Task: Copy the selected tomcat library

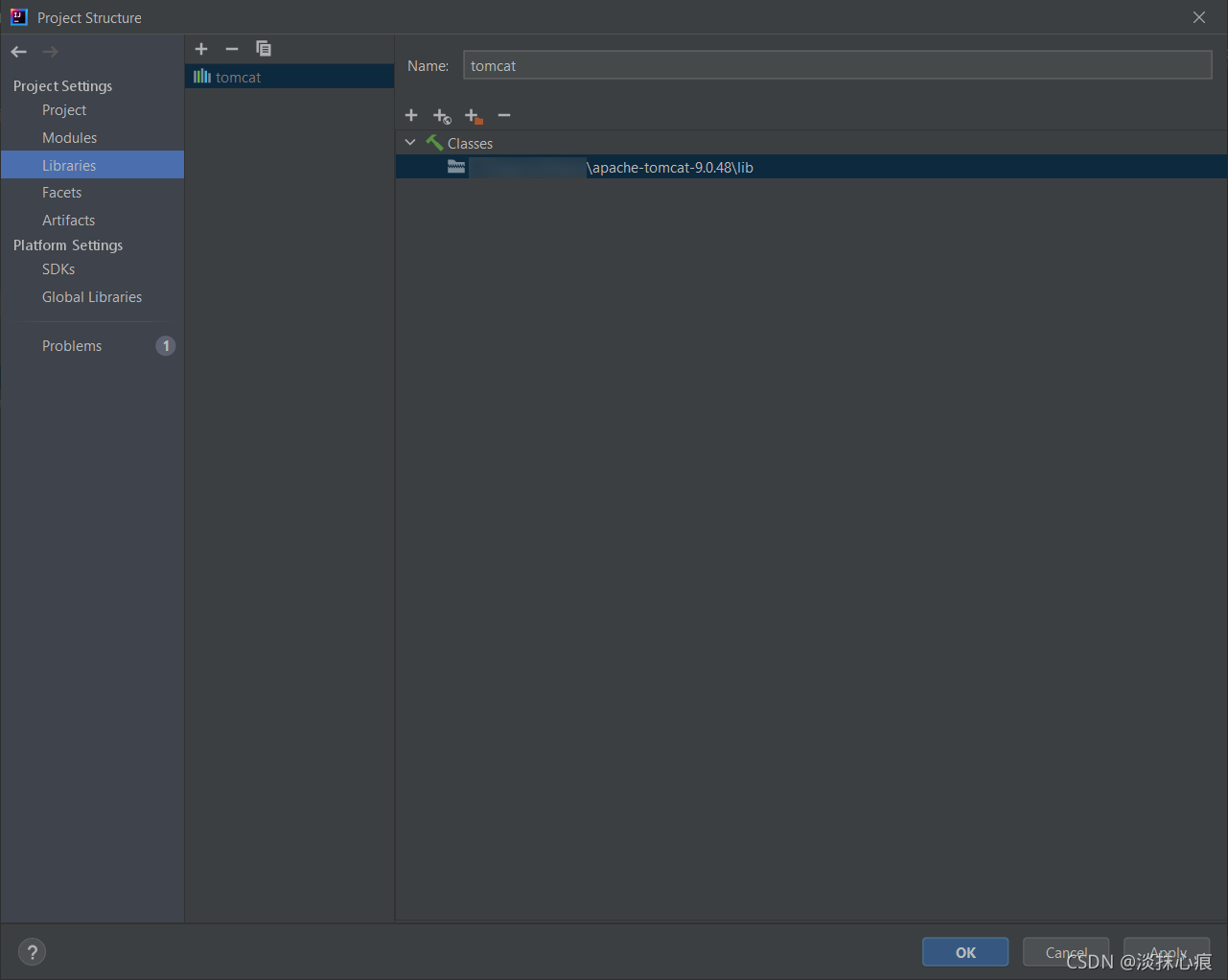Action: click(x=264, y=49)
